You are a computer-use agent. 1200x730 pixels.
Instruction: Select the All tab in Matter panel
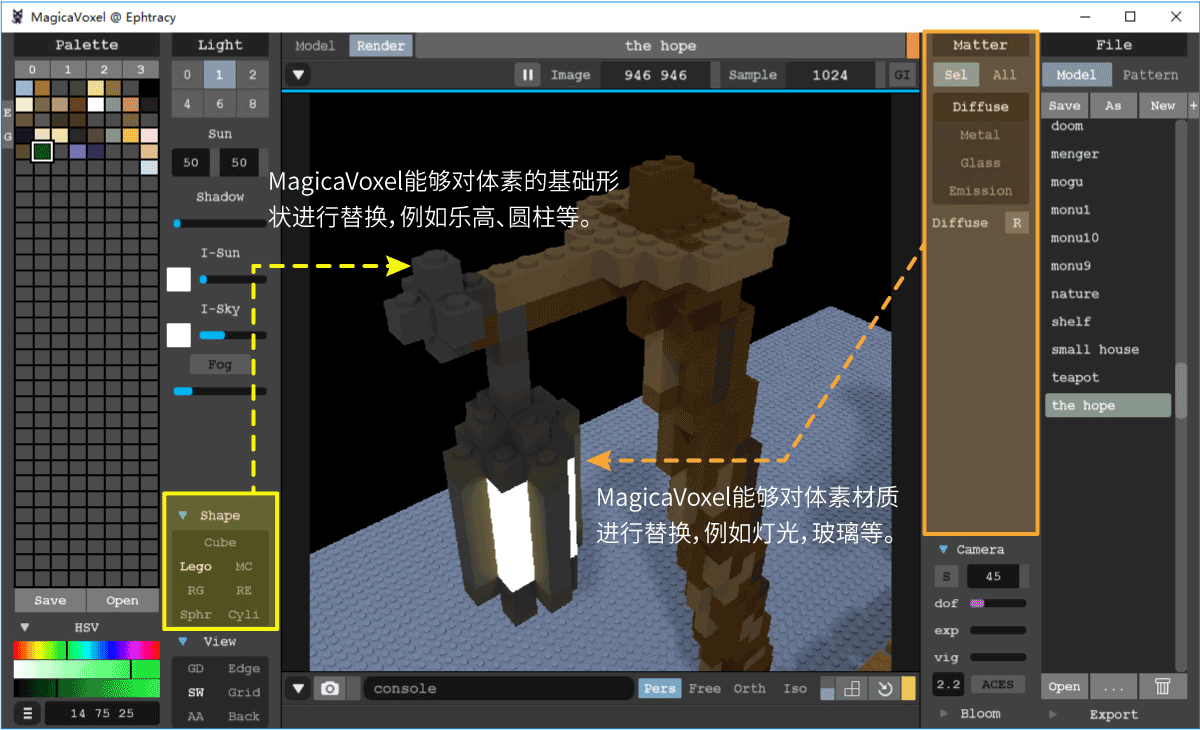pos(1004,75)
